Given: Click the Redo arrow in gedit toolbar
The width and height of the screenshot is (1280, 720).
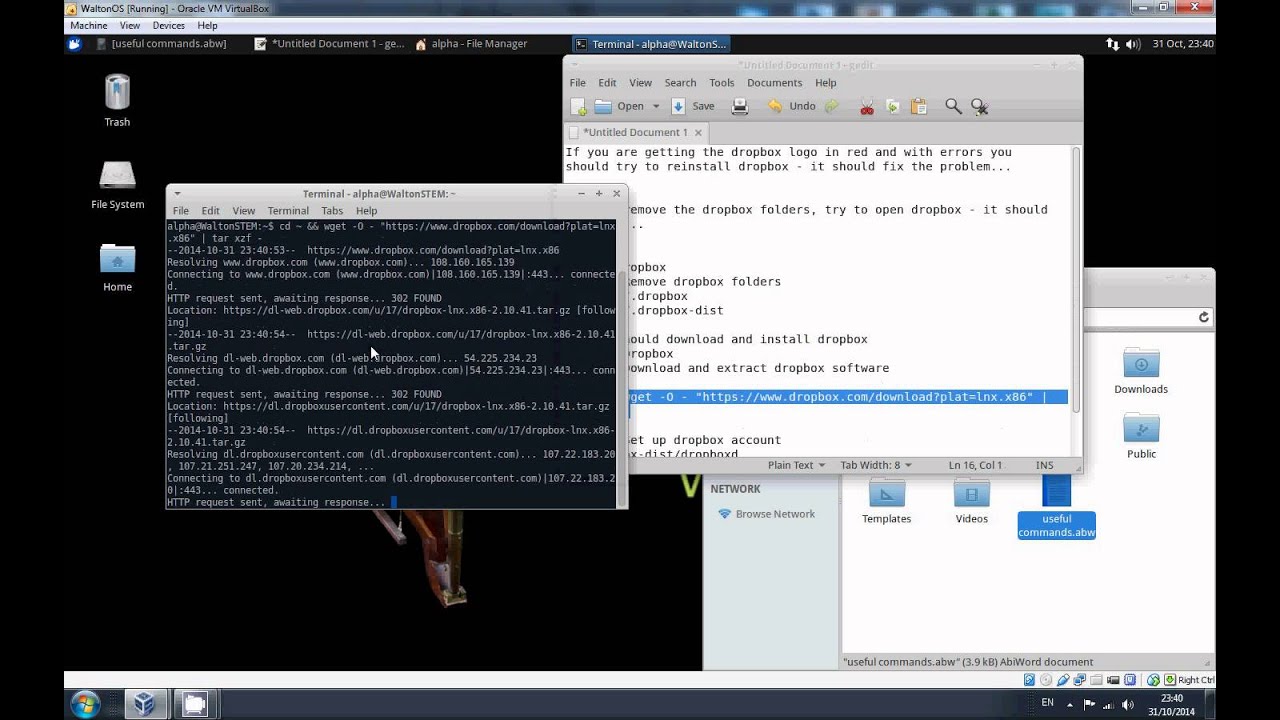Looking at the screenshot, I should pos(832,106).
